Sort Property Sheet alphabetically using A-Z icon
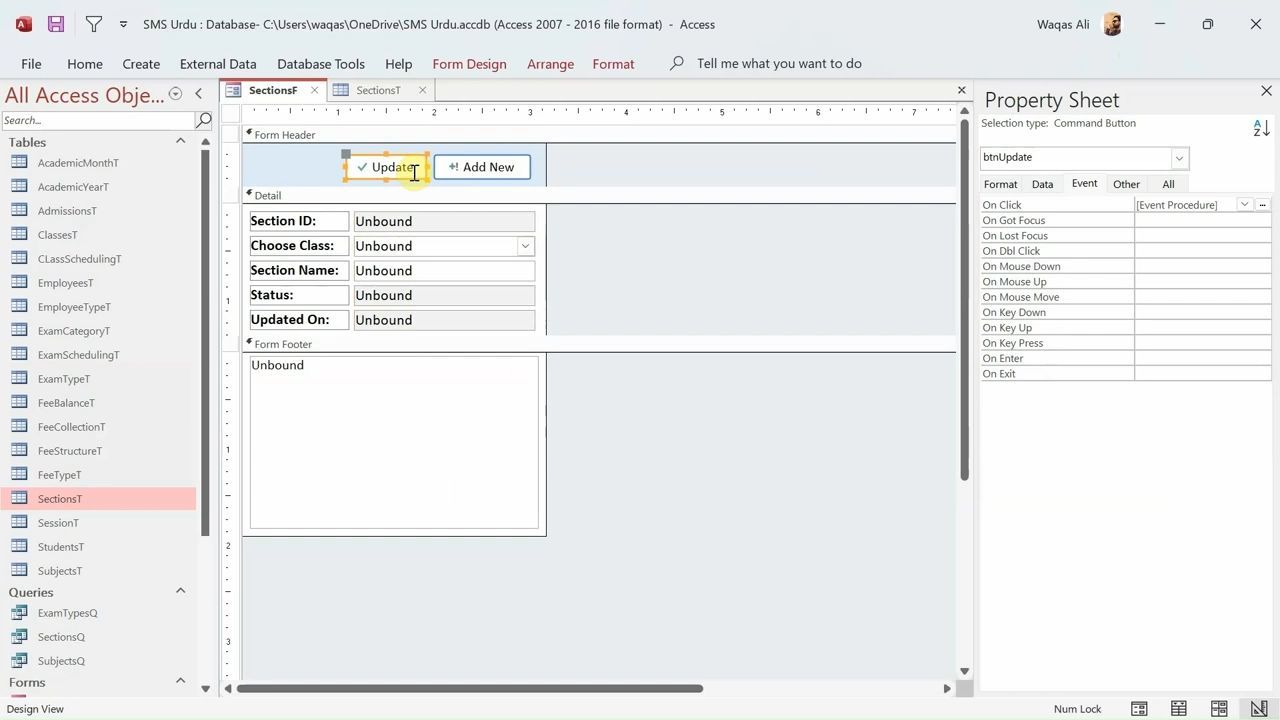 [x=1261, y=128]
